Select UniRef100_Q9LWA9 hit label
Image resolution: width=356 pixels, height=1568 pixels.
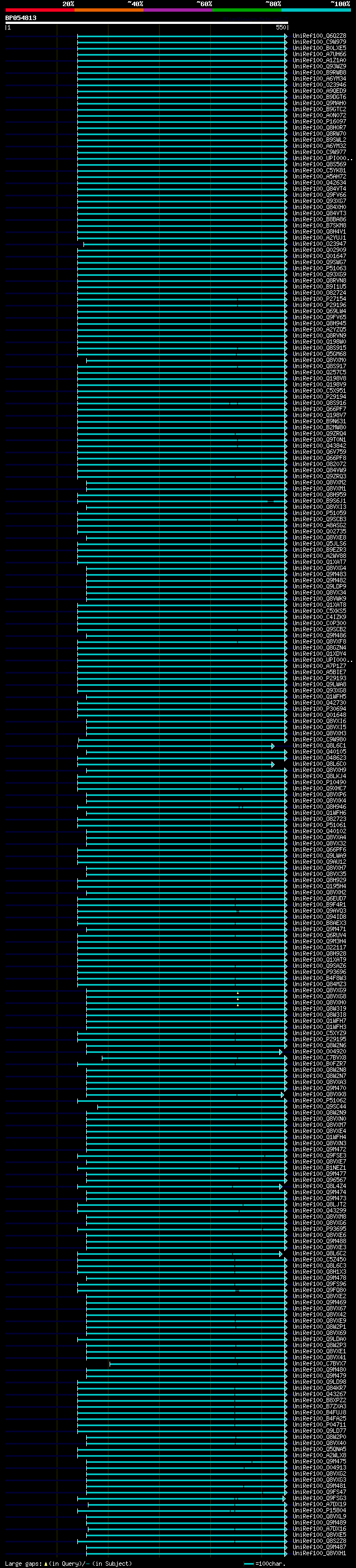coord(319,856)
